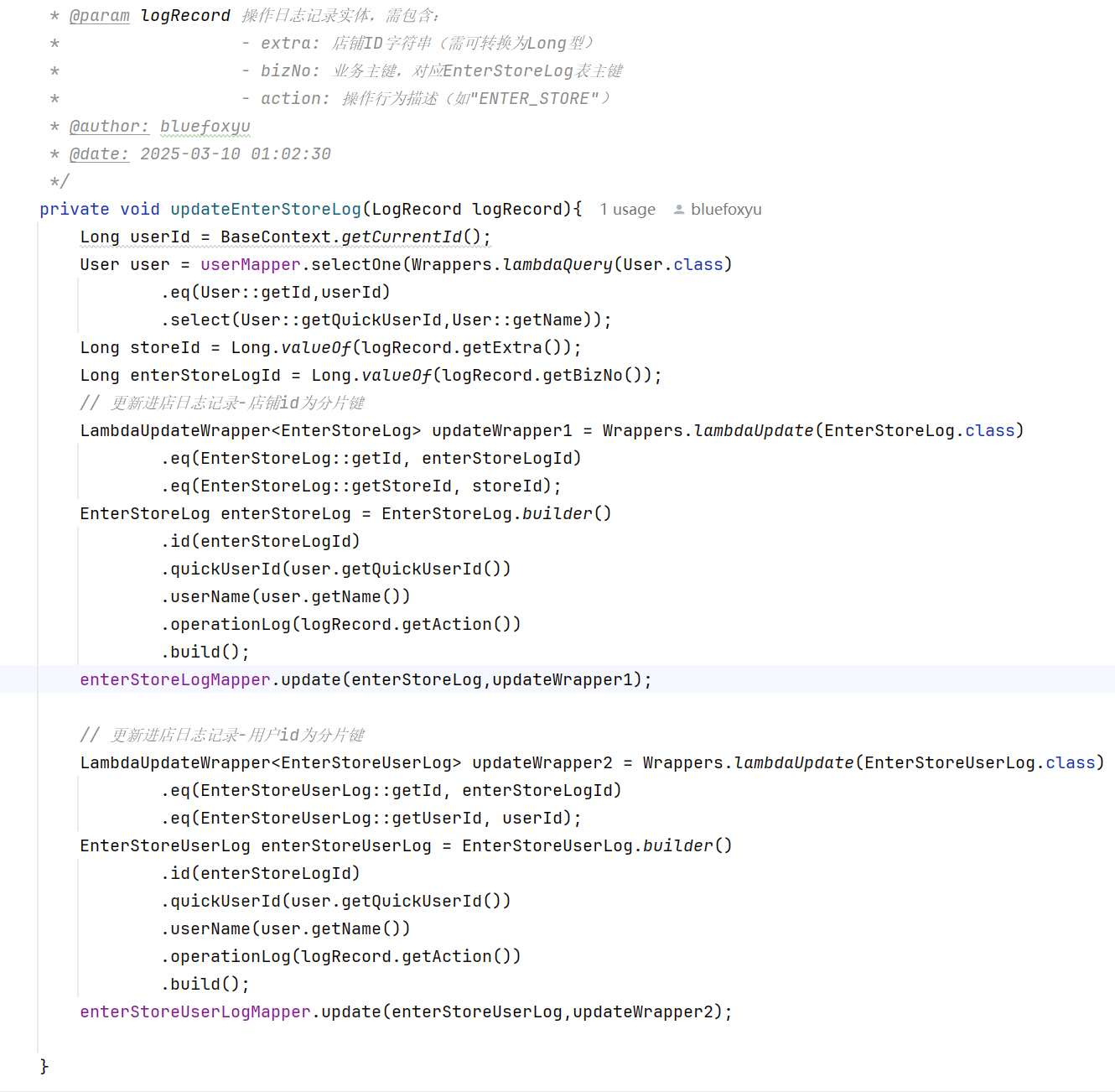Click lambdaQuery in the User query line
Screen dimensions: 1115x1092
tap(557, 265)
